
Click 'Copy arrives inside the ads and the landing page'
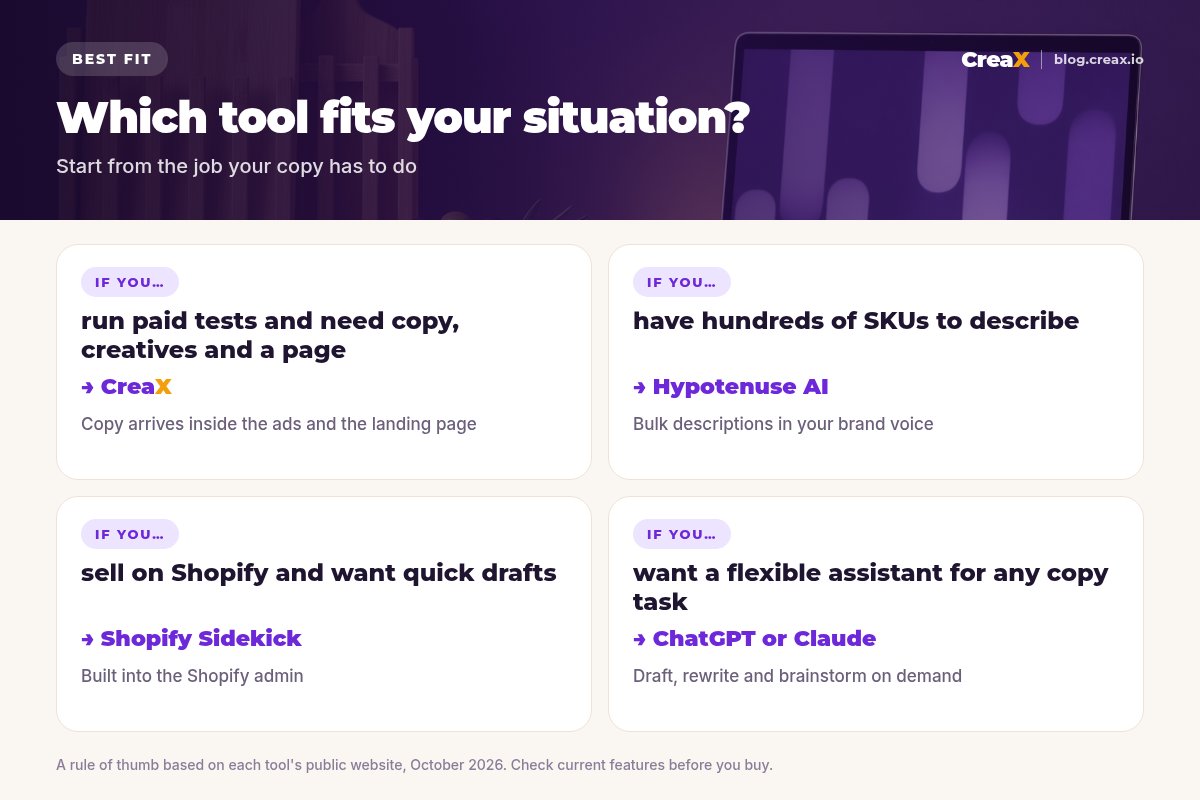point(279,424)
